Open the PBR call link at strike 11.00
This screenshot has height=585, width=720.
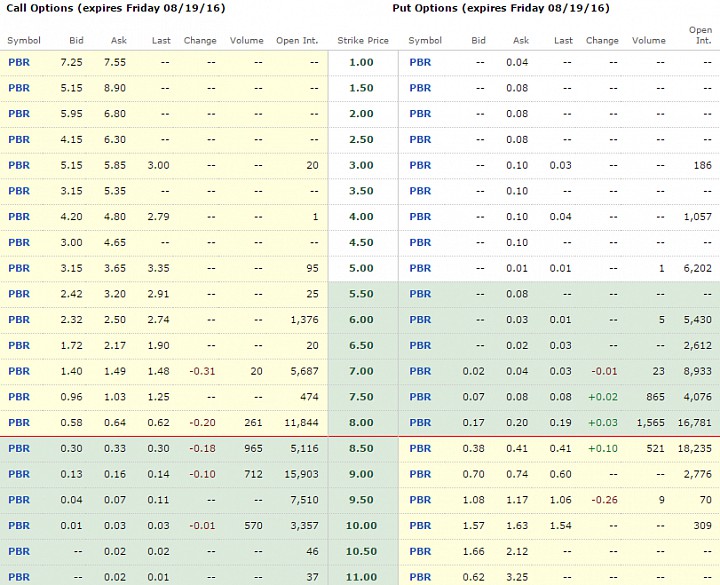point(19,577)
